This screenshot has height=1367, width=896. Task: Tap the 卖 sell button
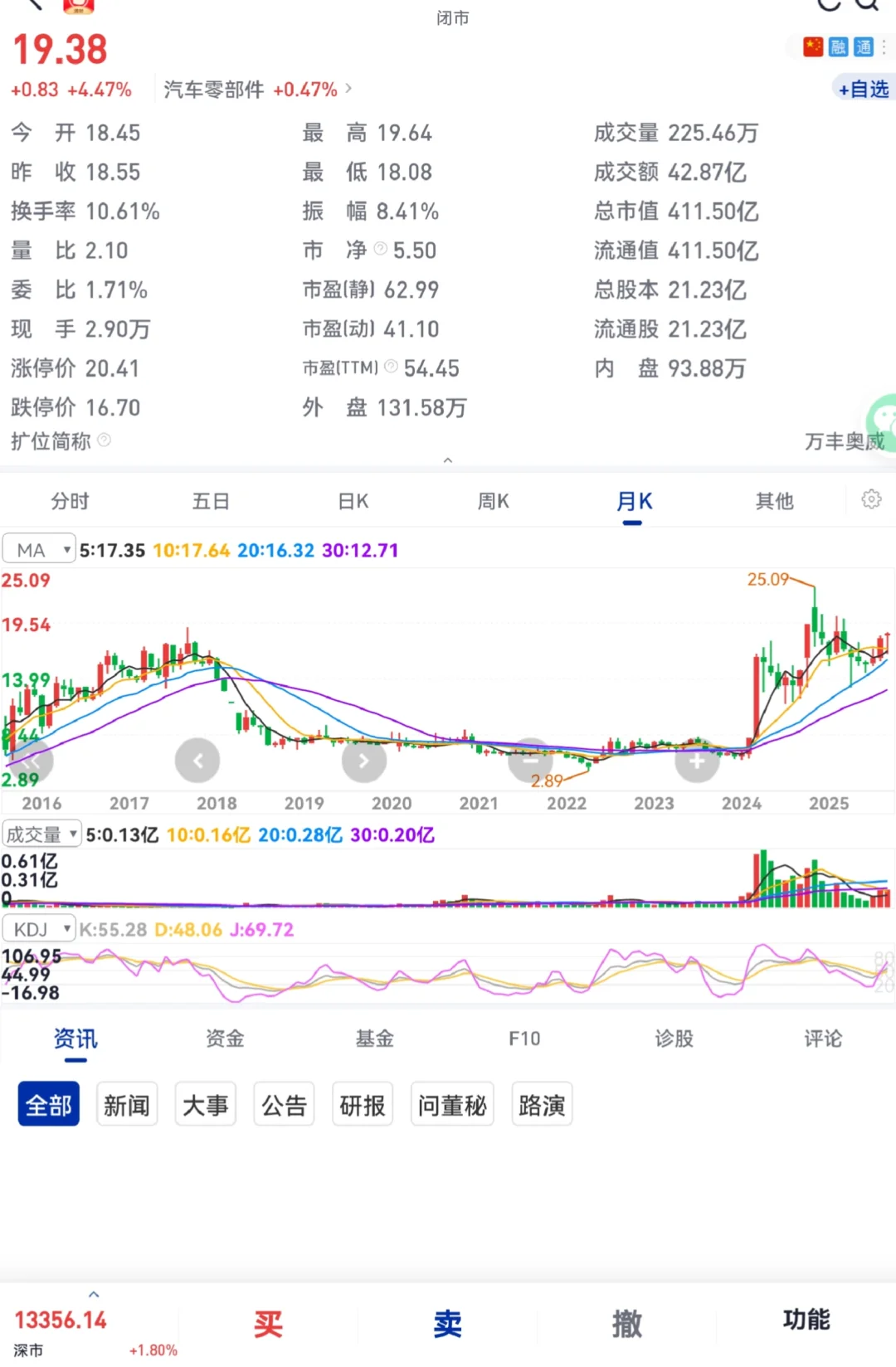(448, 1324)
